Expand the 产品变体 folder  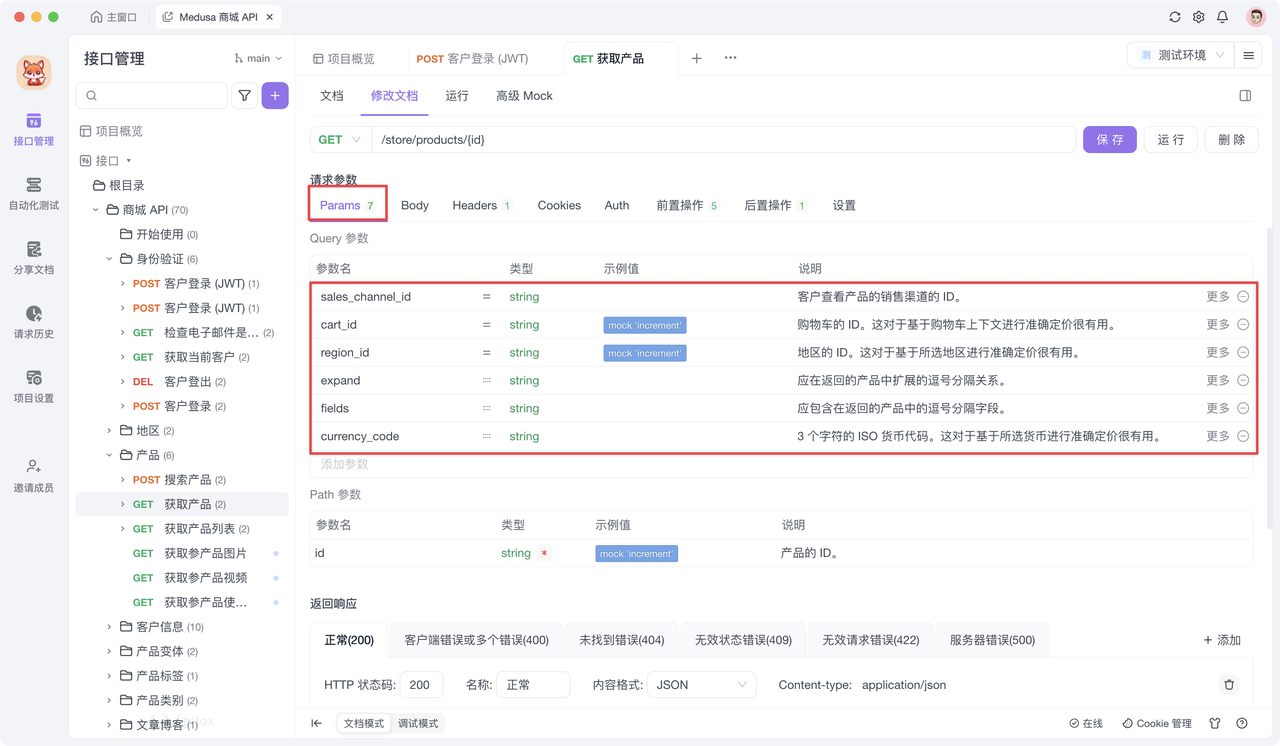tap(110, 652)
